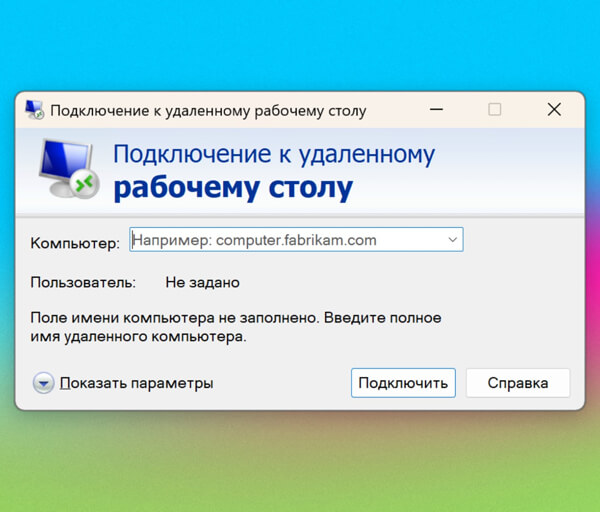Click the message 'Поле имени компьютера не заполнено'
This screenshot has width=600, height=512.
(174, 318)
